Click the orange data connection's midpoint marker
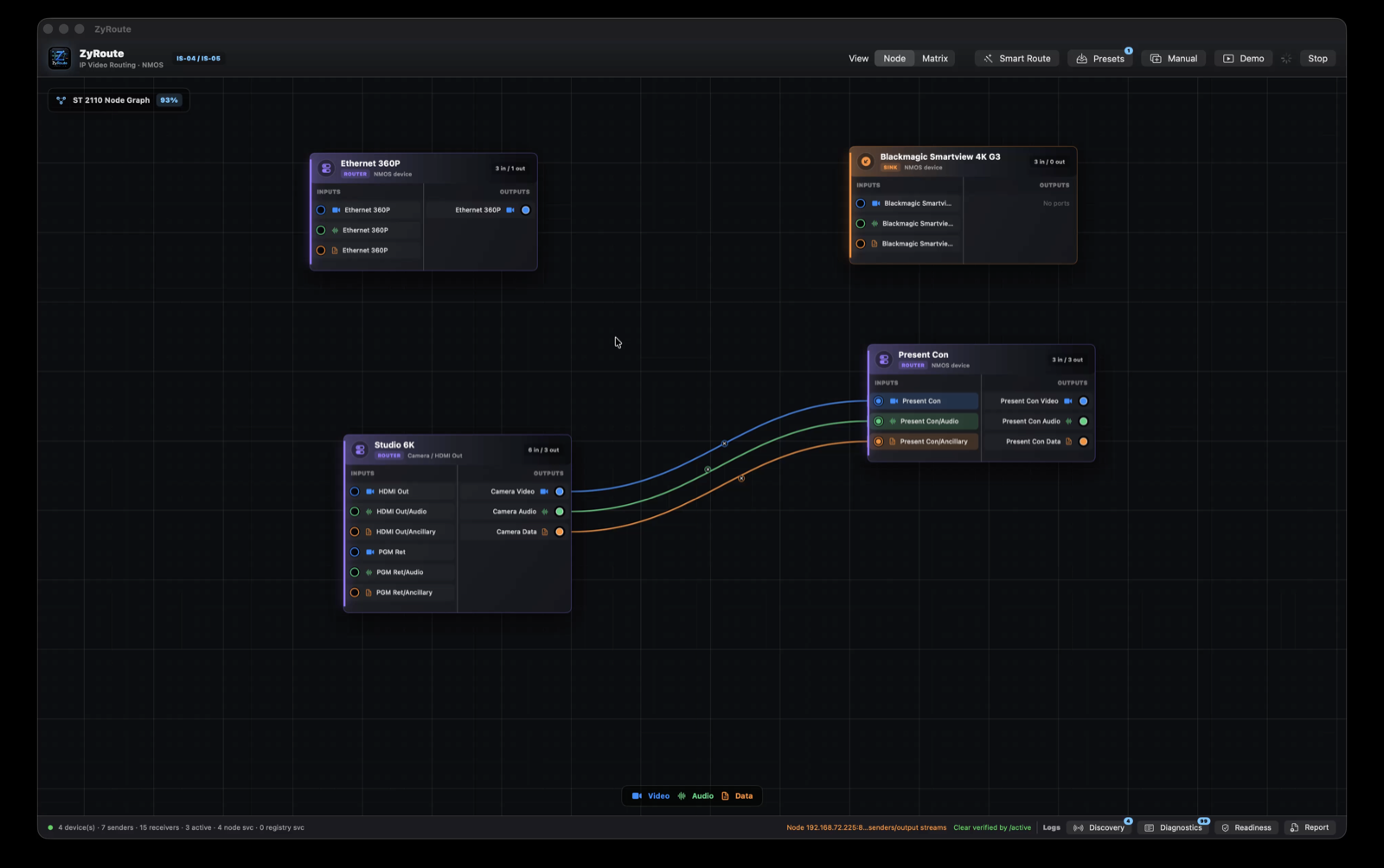The width and height of the screenshot is (1384, 868). (x=741, y=478)
